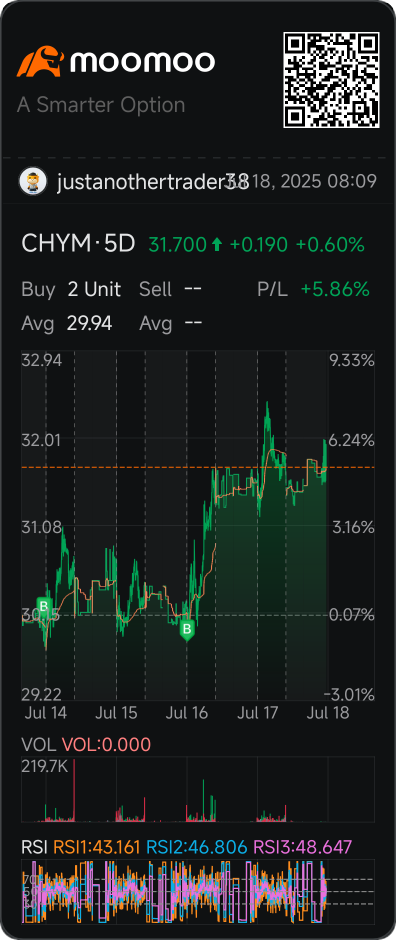Click the green up arrow beside 31.700
This screenshot has width=396, height=940.
(217, 245)
